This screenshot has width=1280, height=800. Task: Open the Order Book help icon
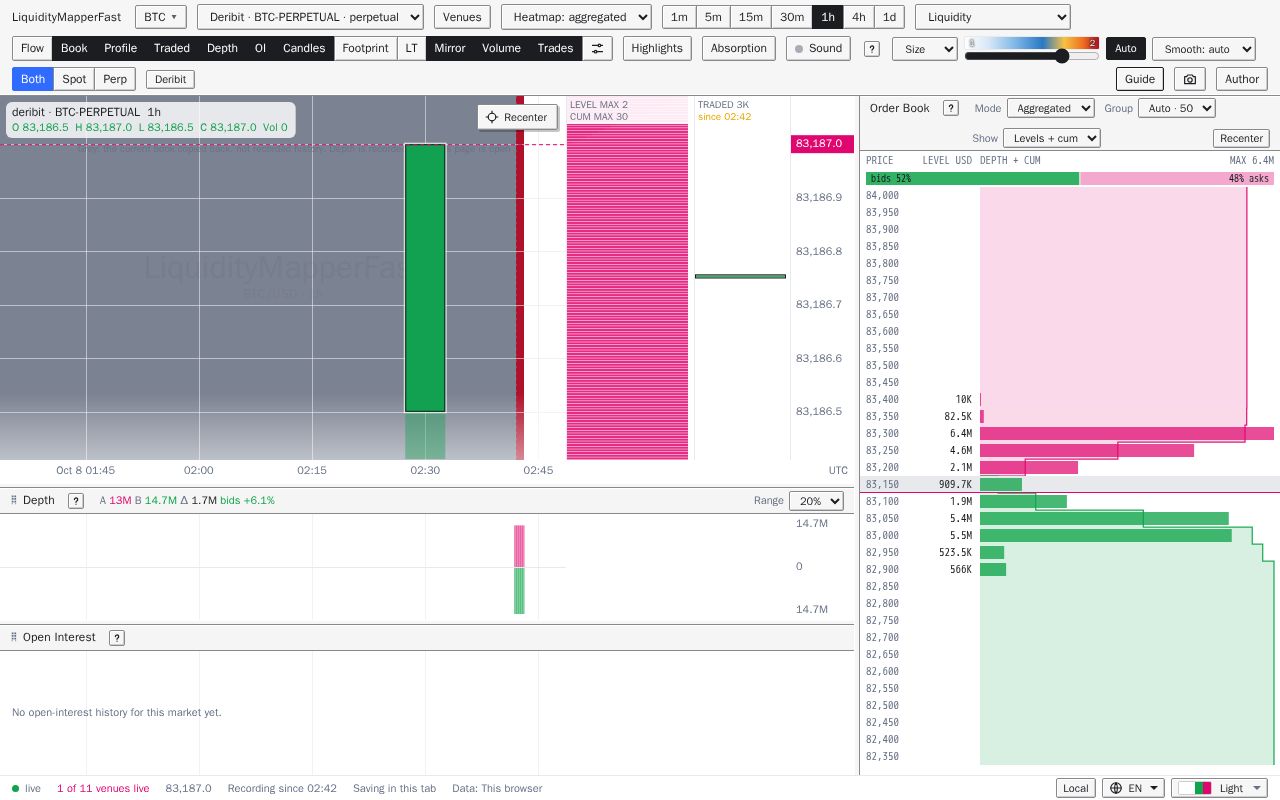[x=951, y=108]
